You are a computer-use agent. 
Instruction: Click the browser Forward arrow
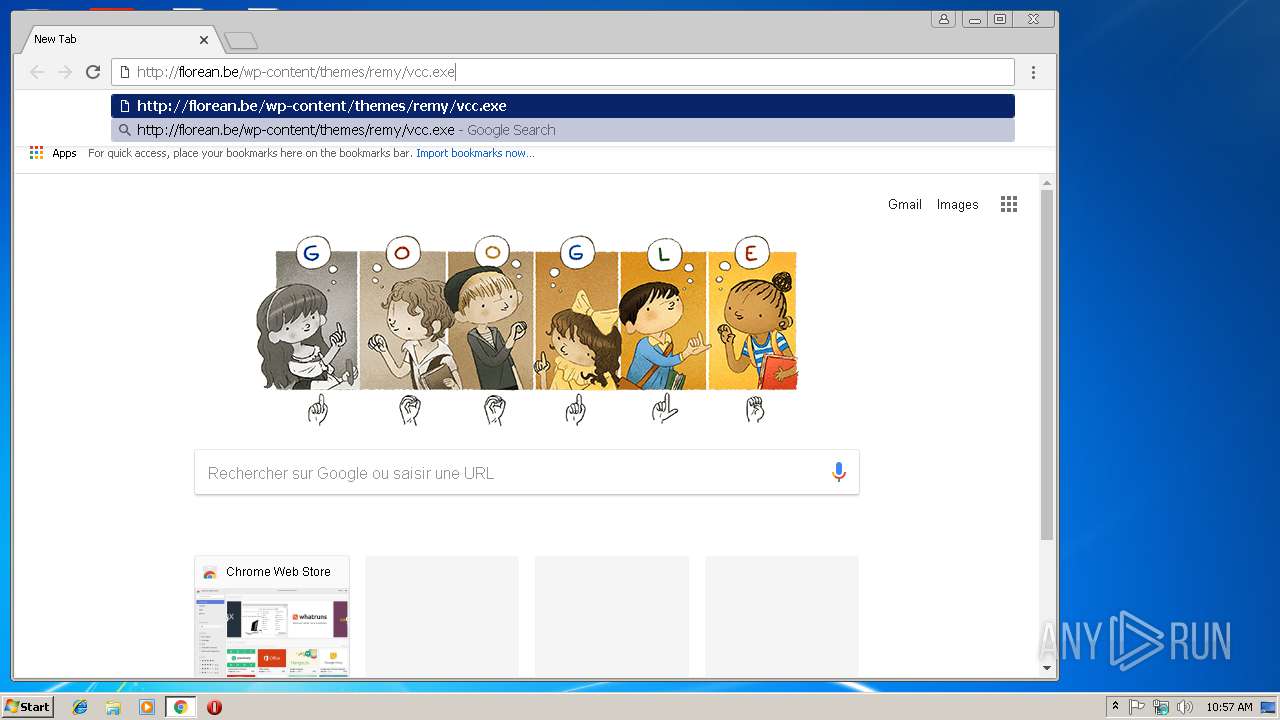coord(65,72)
